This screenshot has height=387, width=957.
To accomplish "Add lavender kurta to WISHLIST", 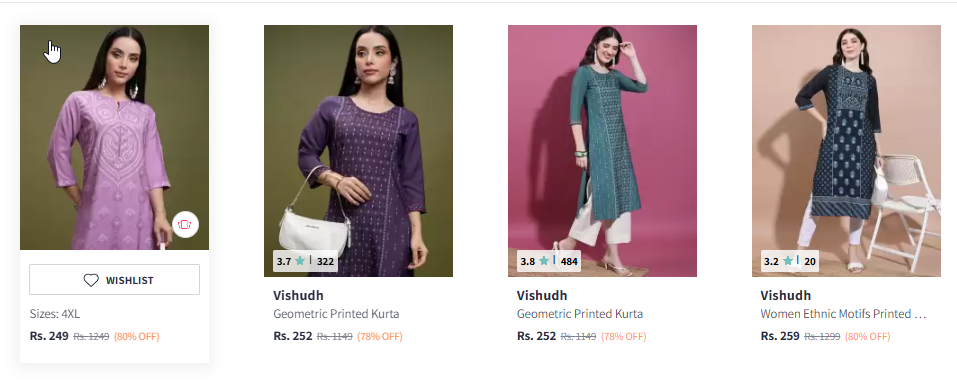I will [x=114, y=280].
